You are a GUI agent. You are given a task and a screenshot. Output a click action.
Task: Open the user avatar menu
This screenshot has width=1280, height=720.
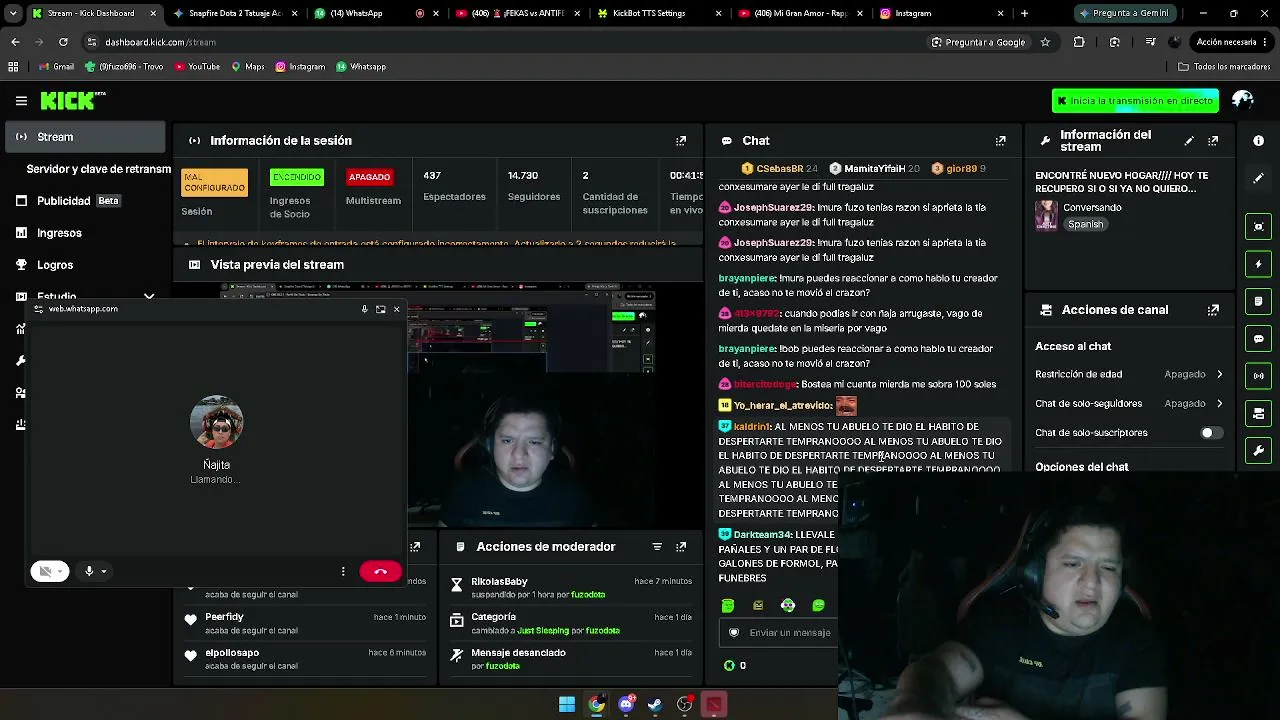pyautogui.click(x=1243, y=100)
